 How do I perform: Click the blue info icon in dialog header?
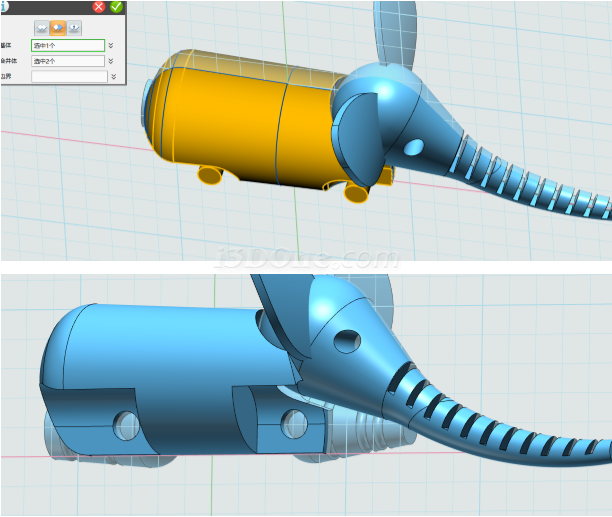3,5
